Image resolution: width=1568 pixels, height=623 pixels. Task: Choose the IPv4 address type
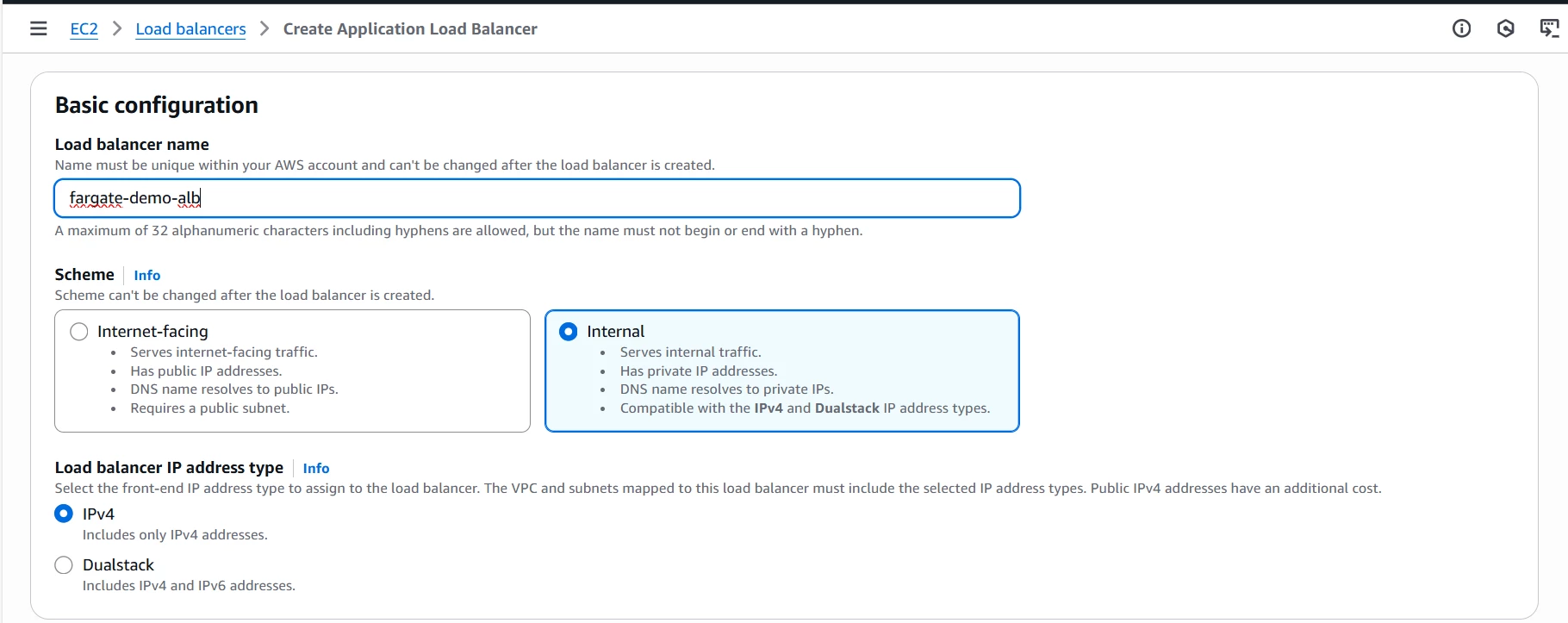tap(64, 514)
